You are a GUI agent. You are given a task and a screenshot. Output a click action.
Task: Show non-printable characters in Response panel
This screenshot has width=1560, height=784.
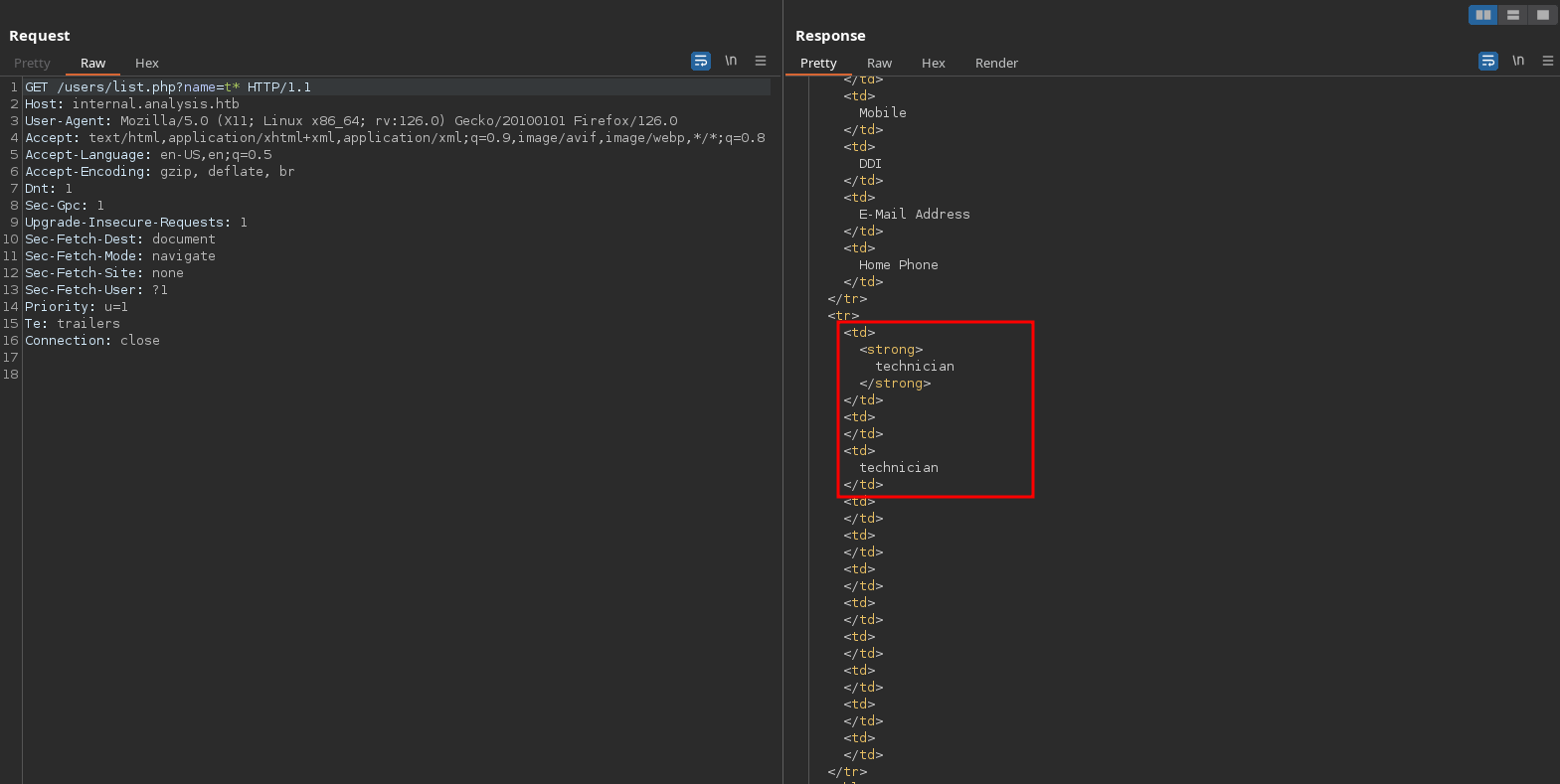point(1518,61)
